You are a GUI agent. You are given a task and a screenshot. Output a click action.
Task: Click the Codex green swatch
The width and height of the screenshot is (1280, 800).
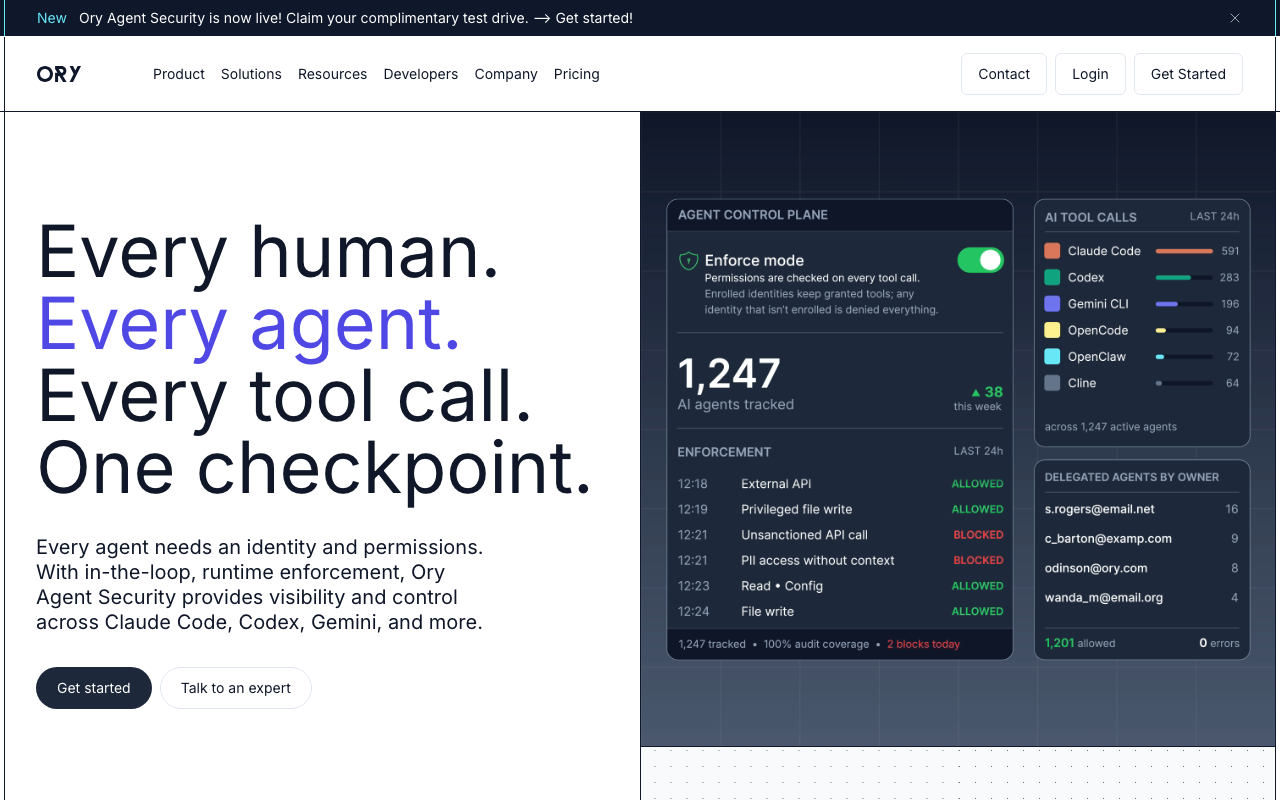1052,277
